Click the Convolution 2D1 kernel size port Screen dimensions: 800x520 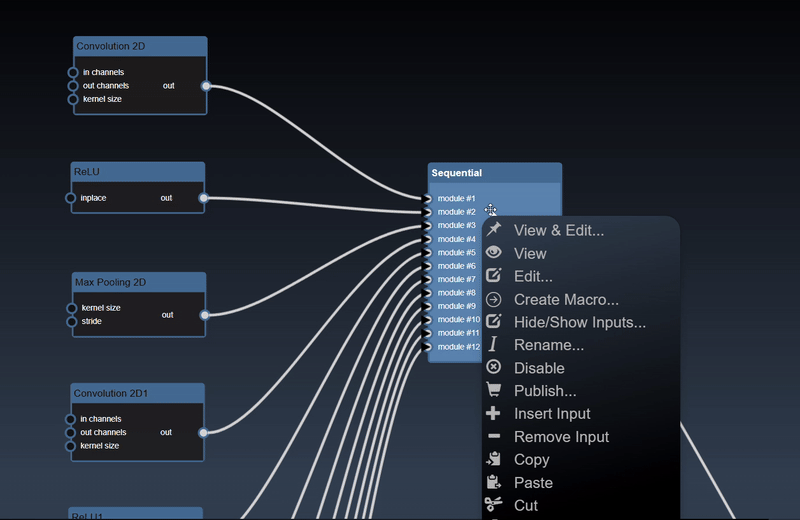point(71,446)
